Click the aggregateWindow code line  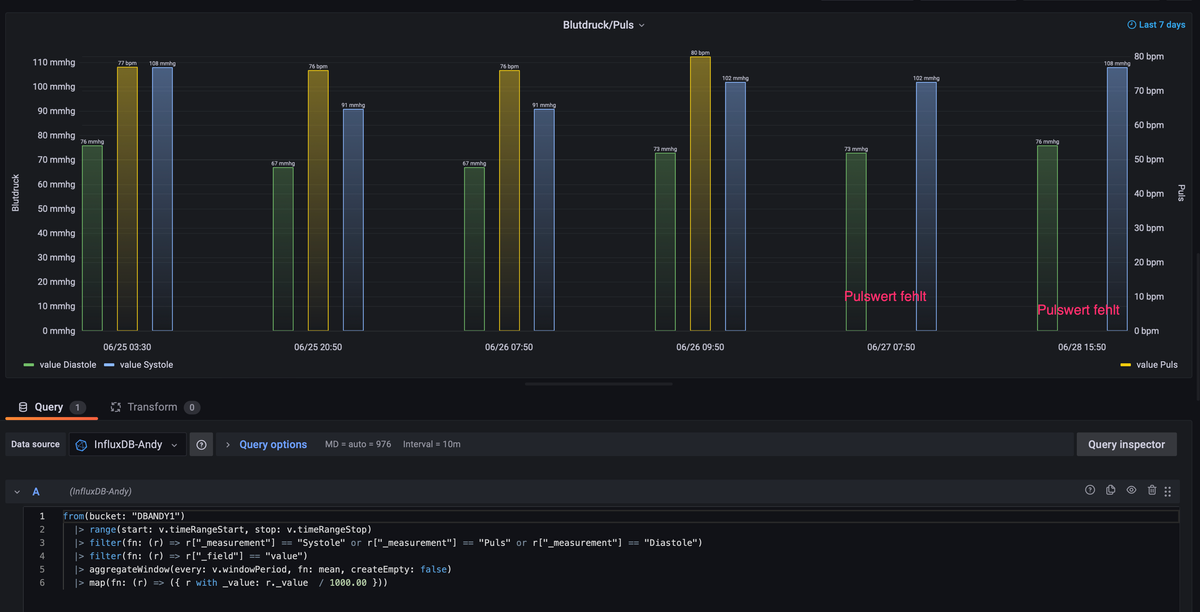(263, 569)
